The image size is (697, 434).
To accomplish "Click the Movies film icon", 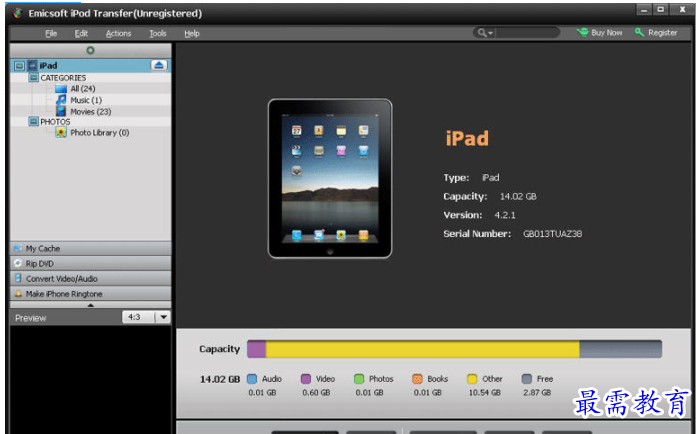I will pos(61,111).
